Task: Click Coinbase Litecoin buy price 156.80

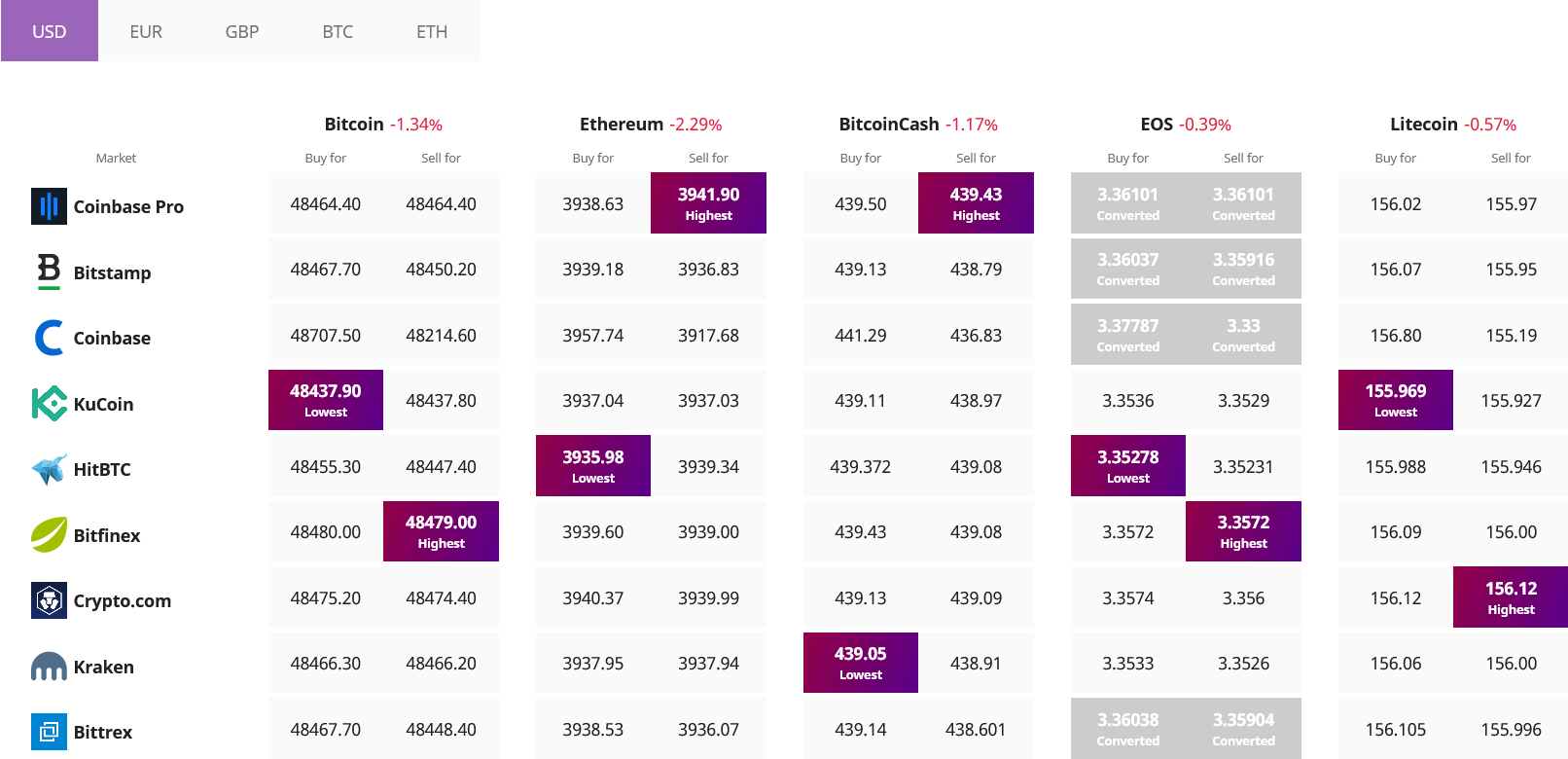Action: coord(1396,335)
